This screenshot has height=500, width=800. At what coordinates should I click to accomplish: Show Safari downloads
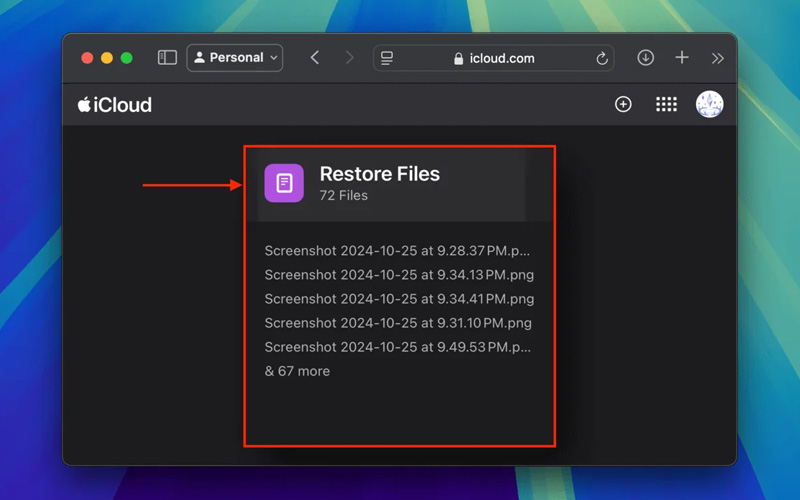pyautogui.click(x=646, y=58)
